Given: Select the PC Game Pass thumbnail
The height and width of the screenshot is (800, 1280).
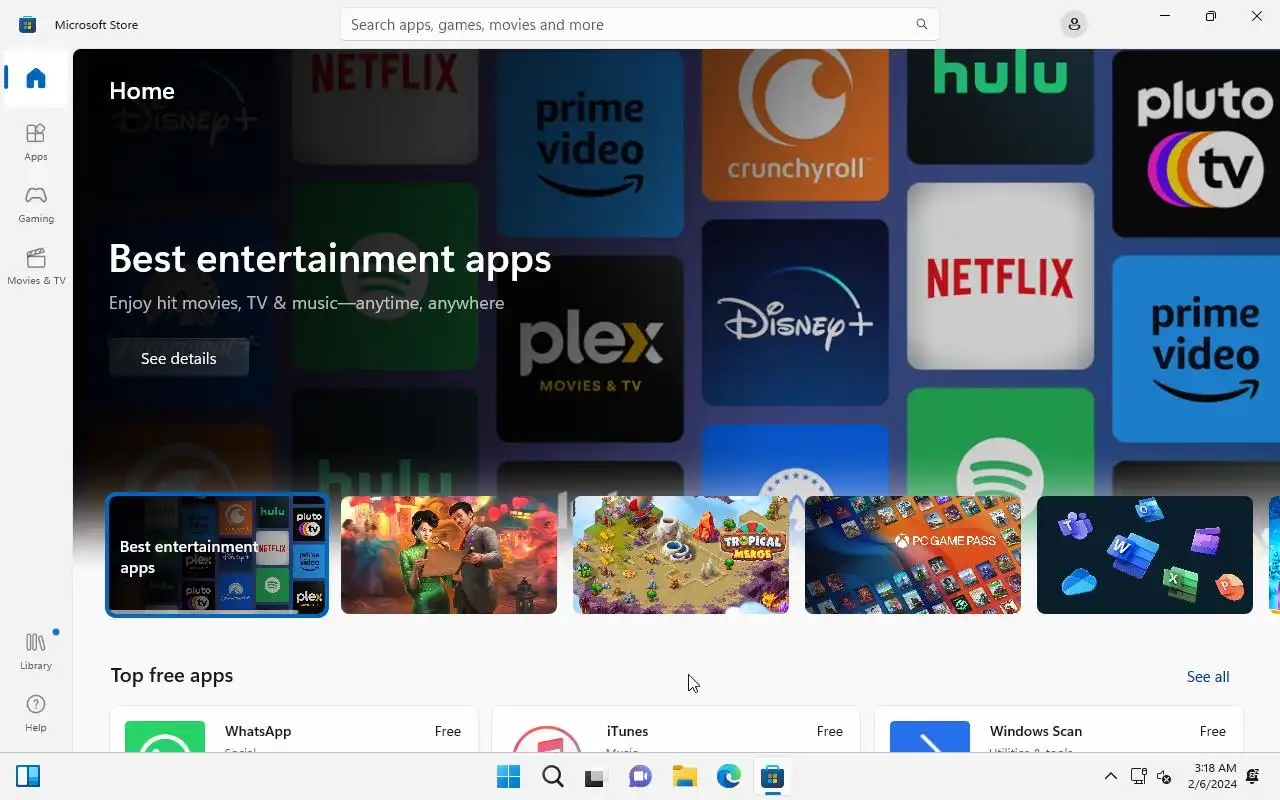Looking at the screenshot, I should tap(913, 555).
